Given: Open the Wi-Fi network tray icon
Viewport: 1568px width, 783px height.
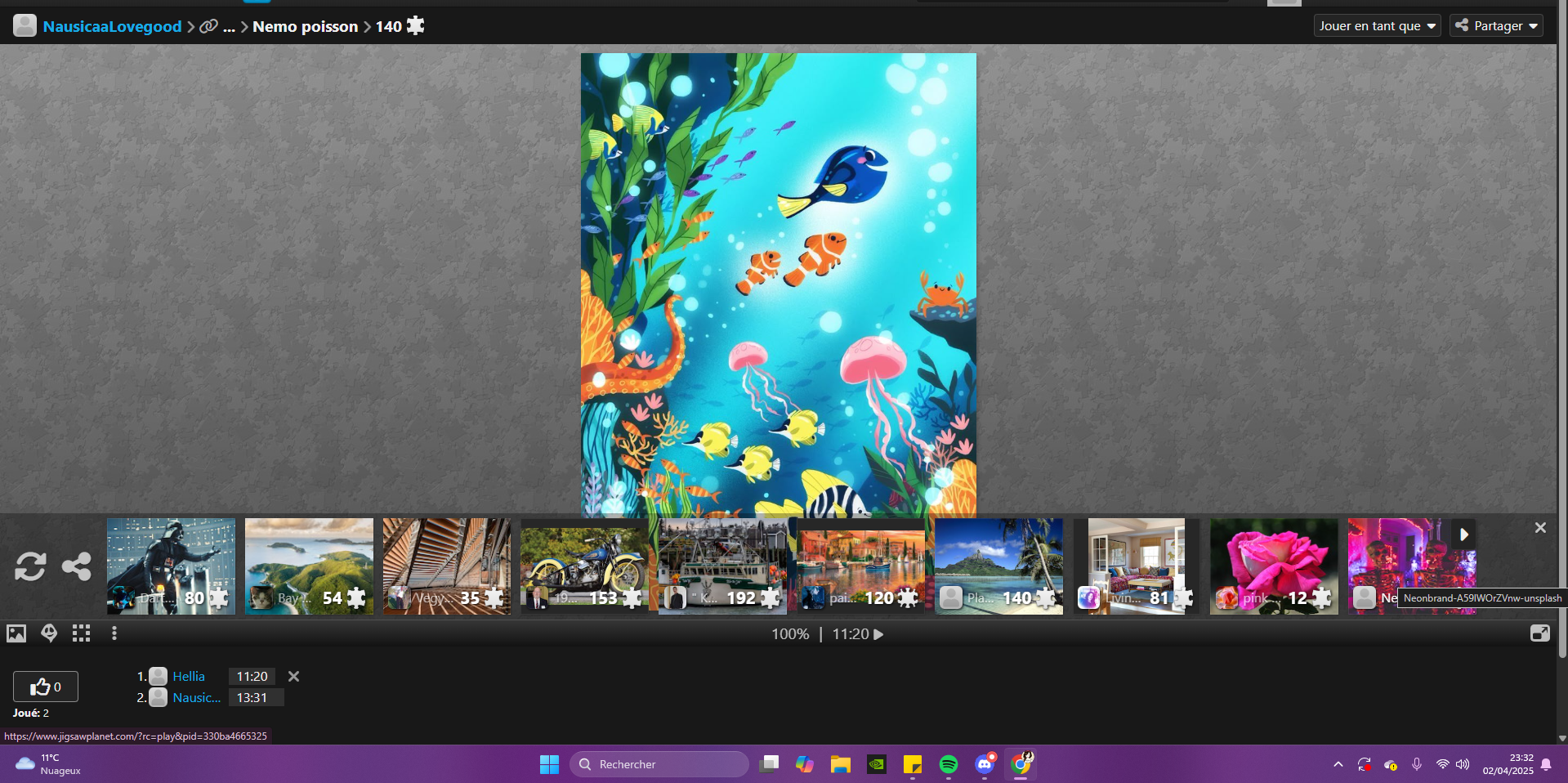Looking at the screenshot, I should click(1443, 764).
